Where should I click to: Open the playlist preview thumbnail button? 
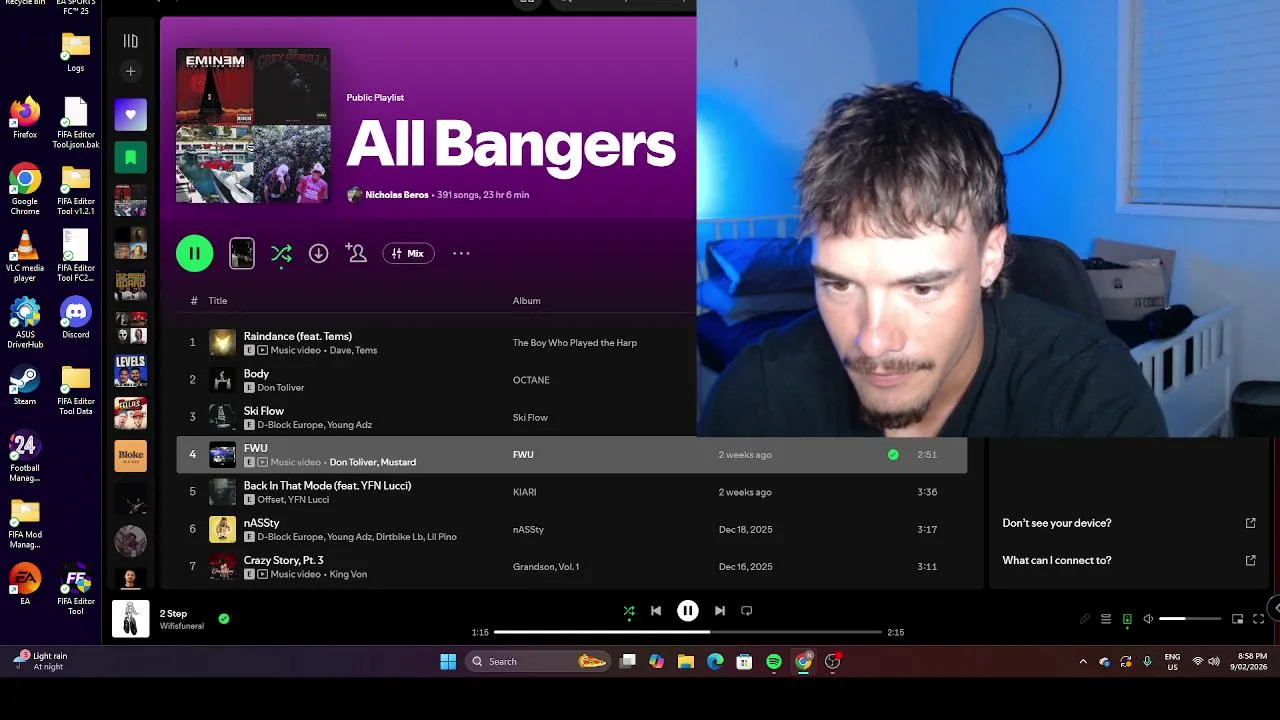(x=242, y=253)
